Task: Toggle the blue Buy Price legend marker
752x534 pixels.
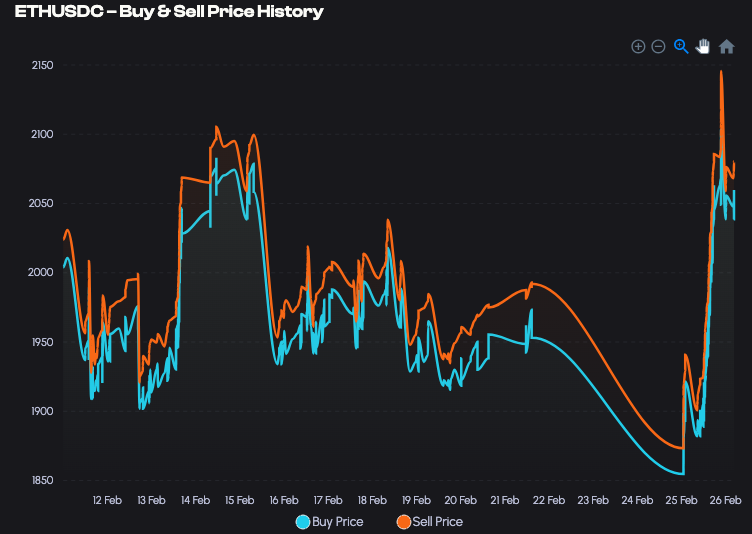Action: pos(303,522)
